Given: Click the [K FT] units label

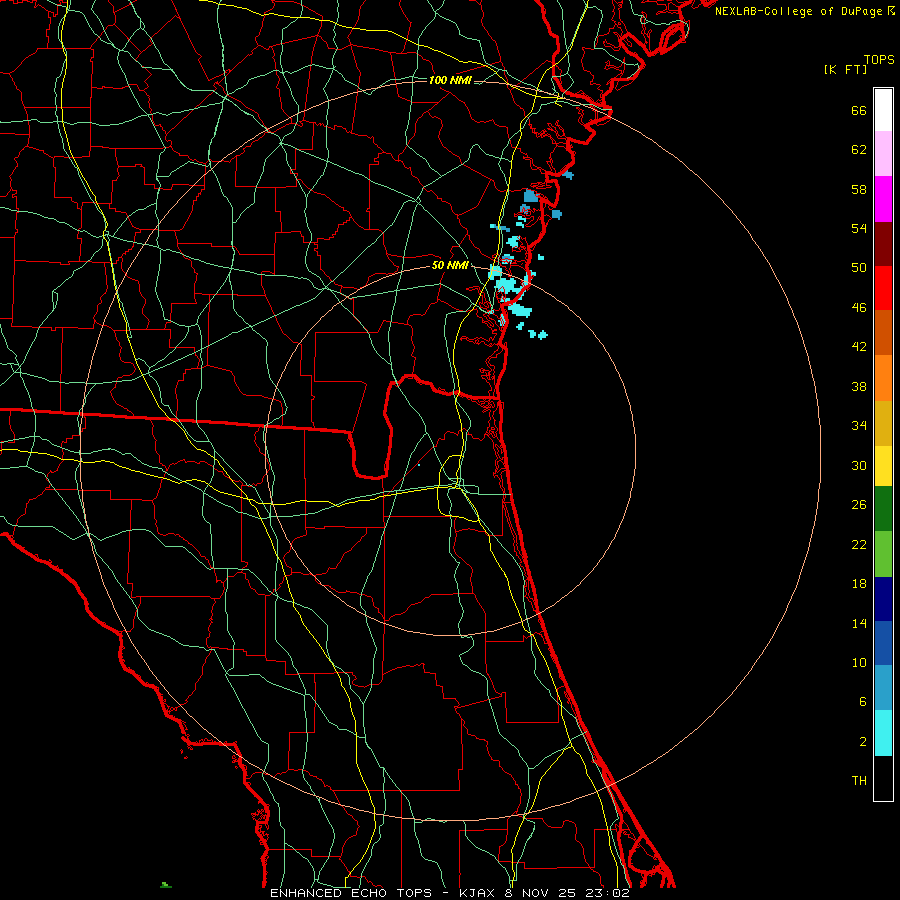Looking at the screenshot, I should (x=845, y=70).
